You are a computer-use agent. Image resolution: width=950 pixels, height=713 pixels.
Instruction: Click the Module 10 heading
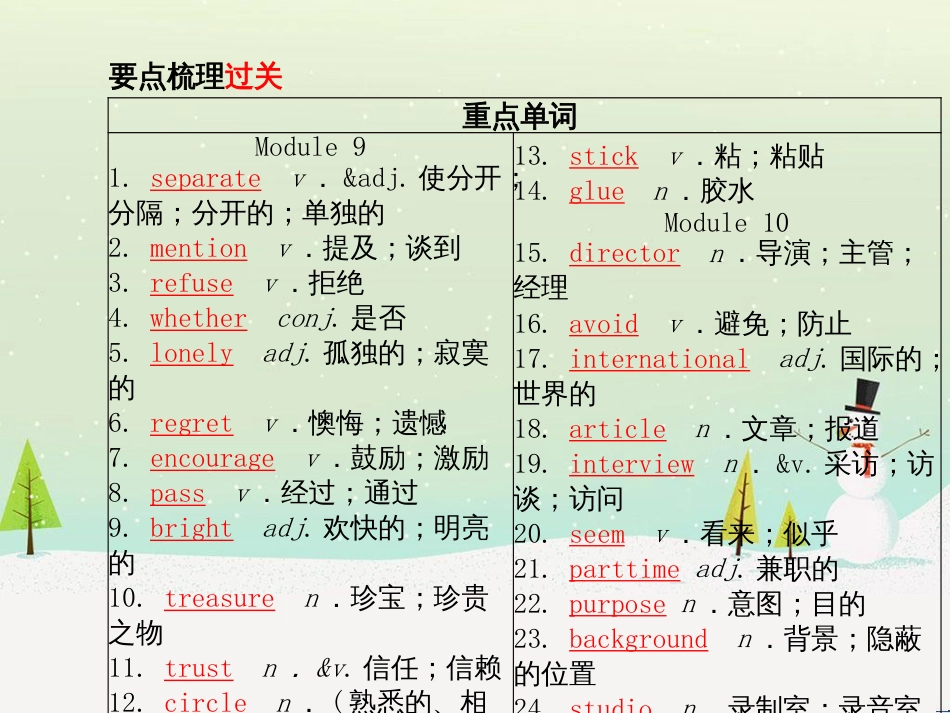pos(727,223)
